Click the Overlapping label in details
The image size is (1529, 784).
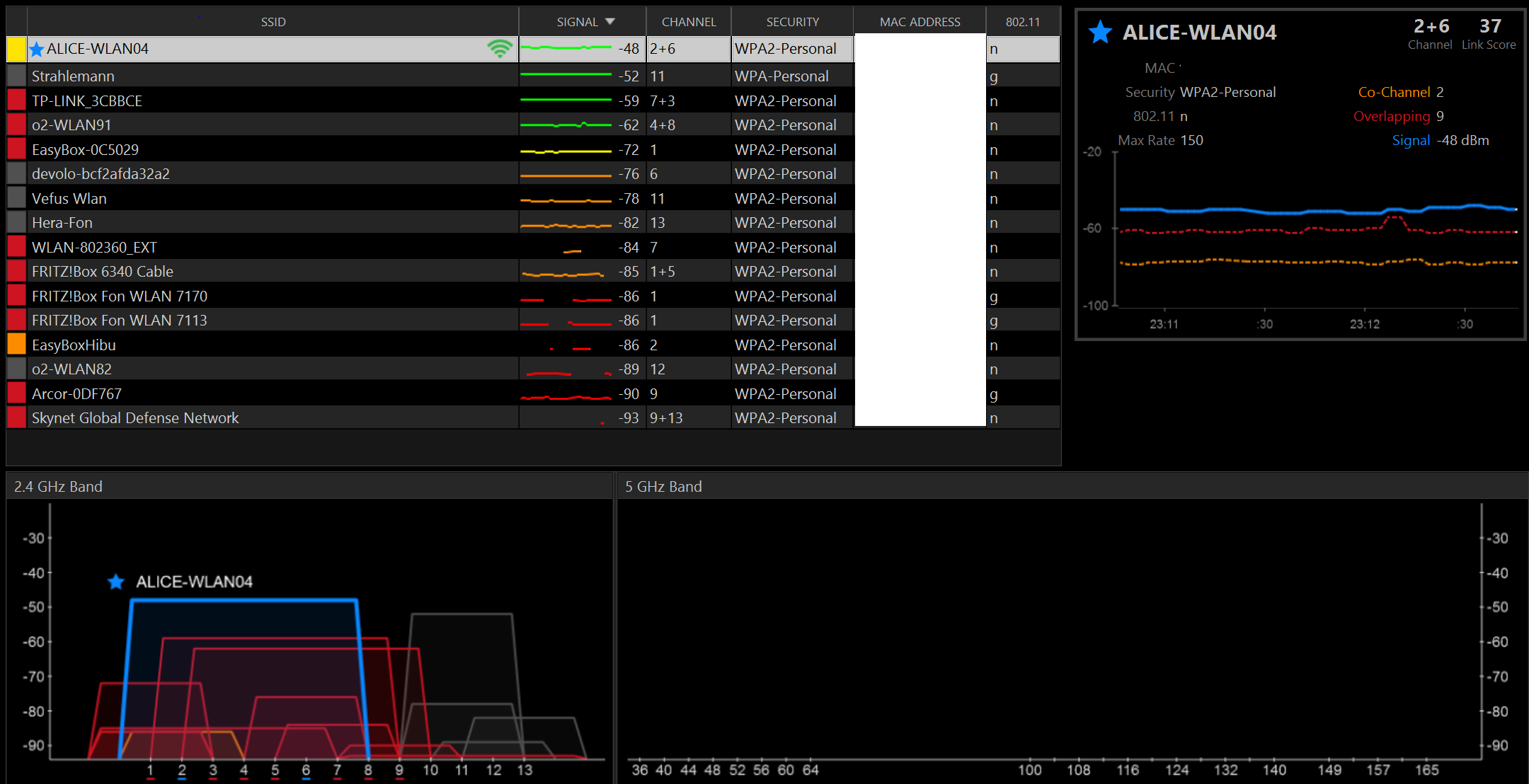[1391, 116]
